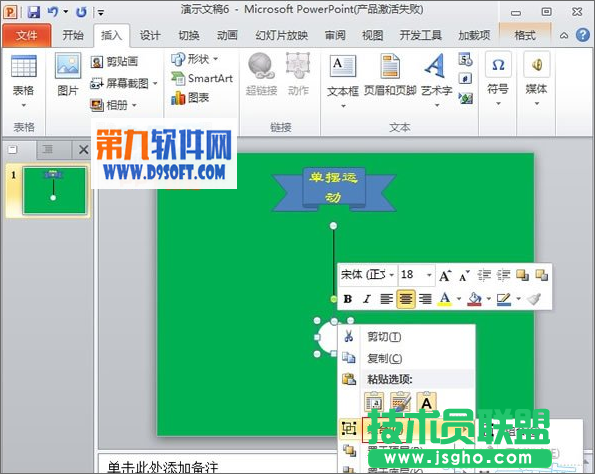Switch to the 幻灯片放映 tab
This screenshot has height=474, width=595.
click(281, 35)
